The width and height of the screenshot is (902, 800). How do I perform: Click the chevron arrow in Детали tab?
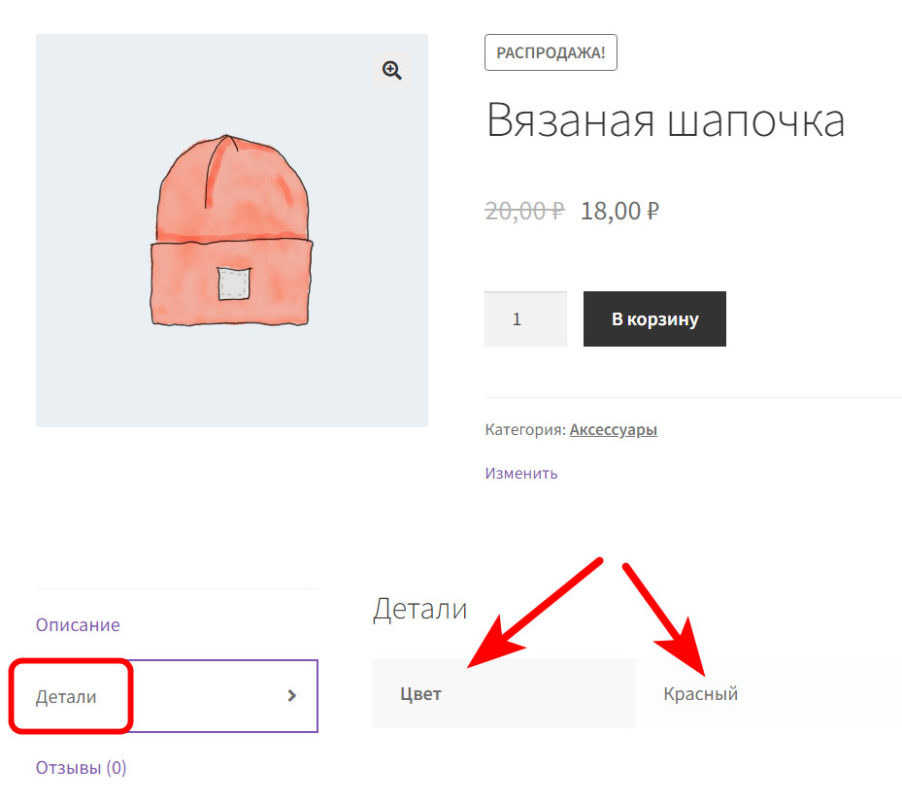pos(292,696)
